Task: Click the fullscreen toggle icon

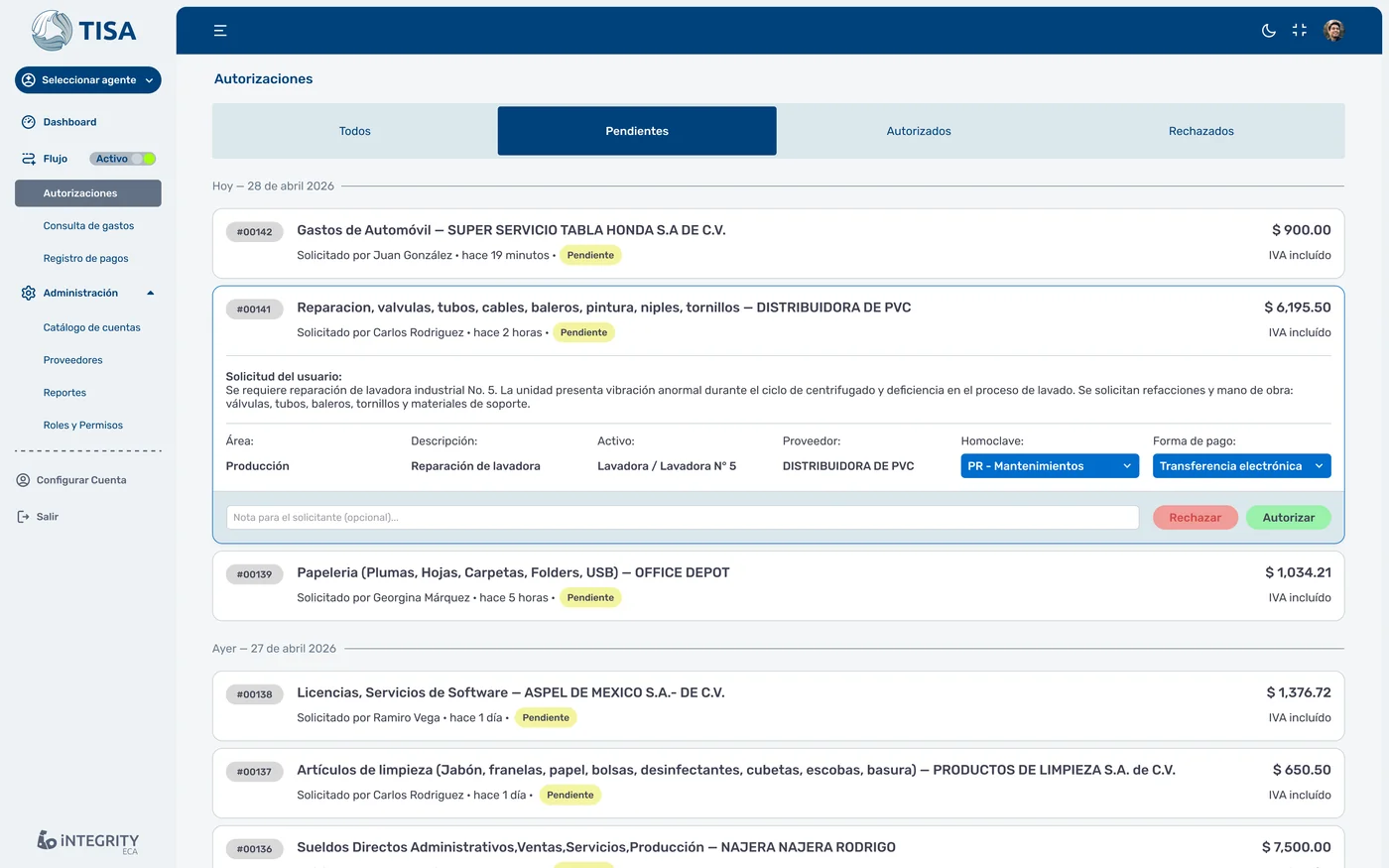Action: tap(1300, 31)
